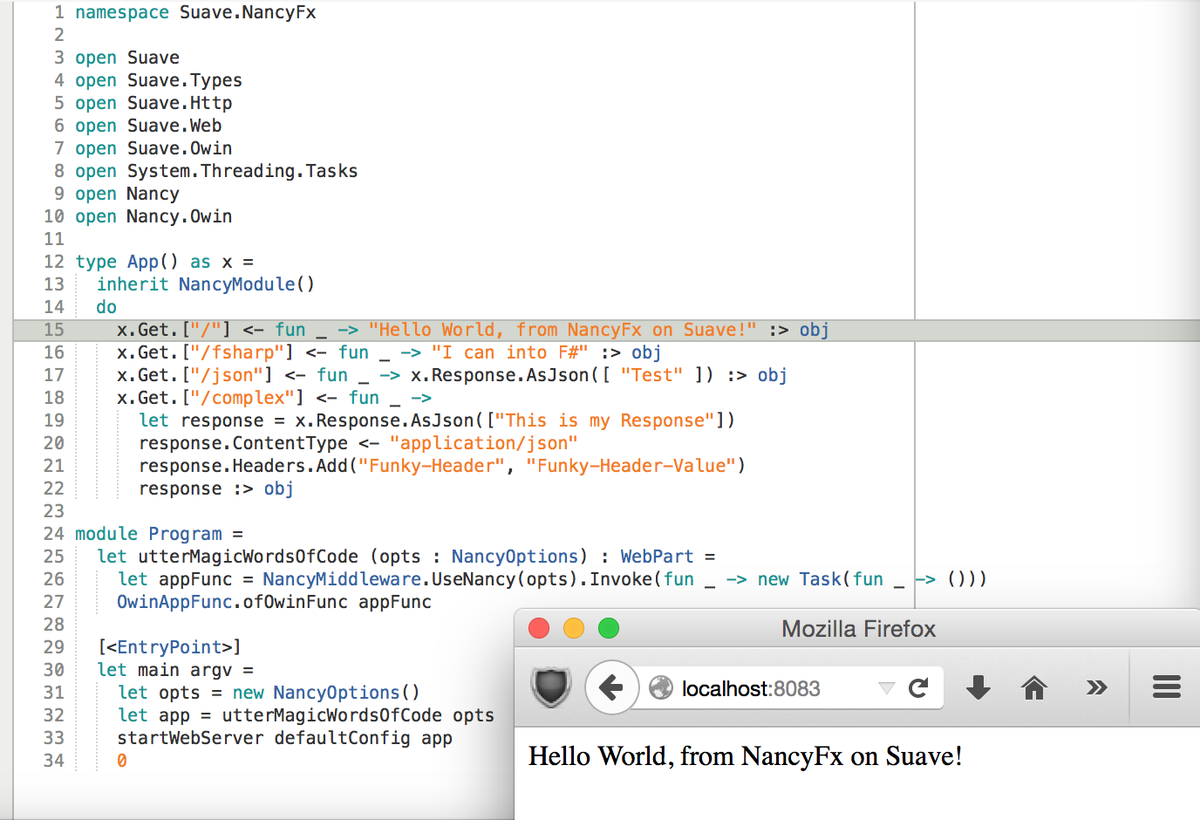Click response :> obj on line 22
The width and height of the screenshot is (1200, 820).
[x=217, y=489]
